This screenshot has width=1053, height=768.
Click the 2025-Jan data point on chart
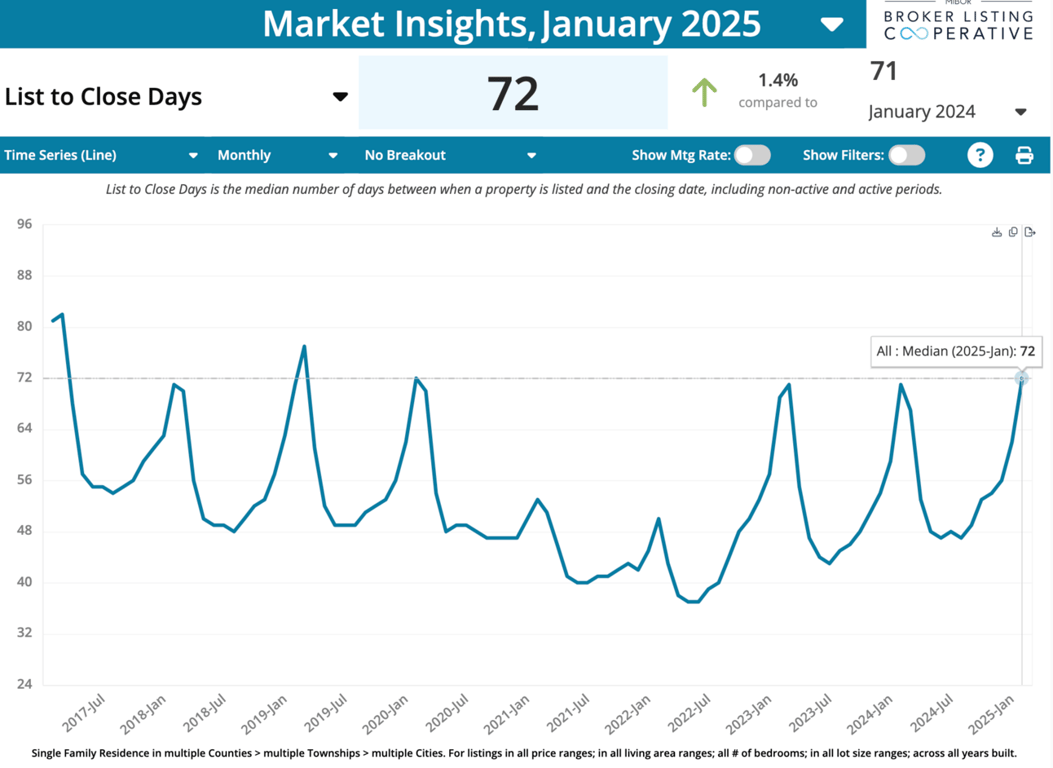tap(1021, 379)
